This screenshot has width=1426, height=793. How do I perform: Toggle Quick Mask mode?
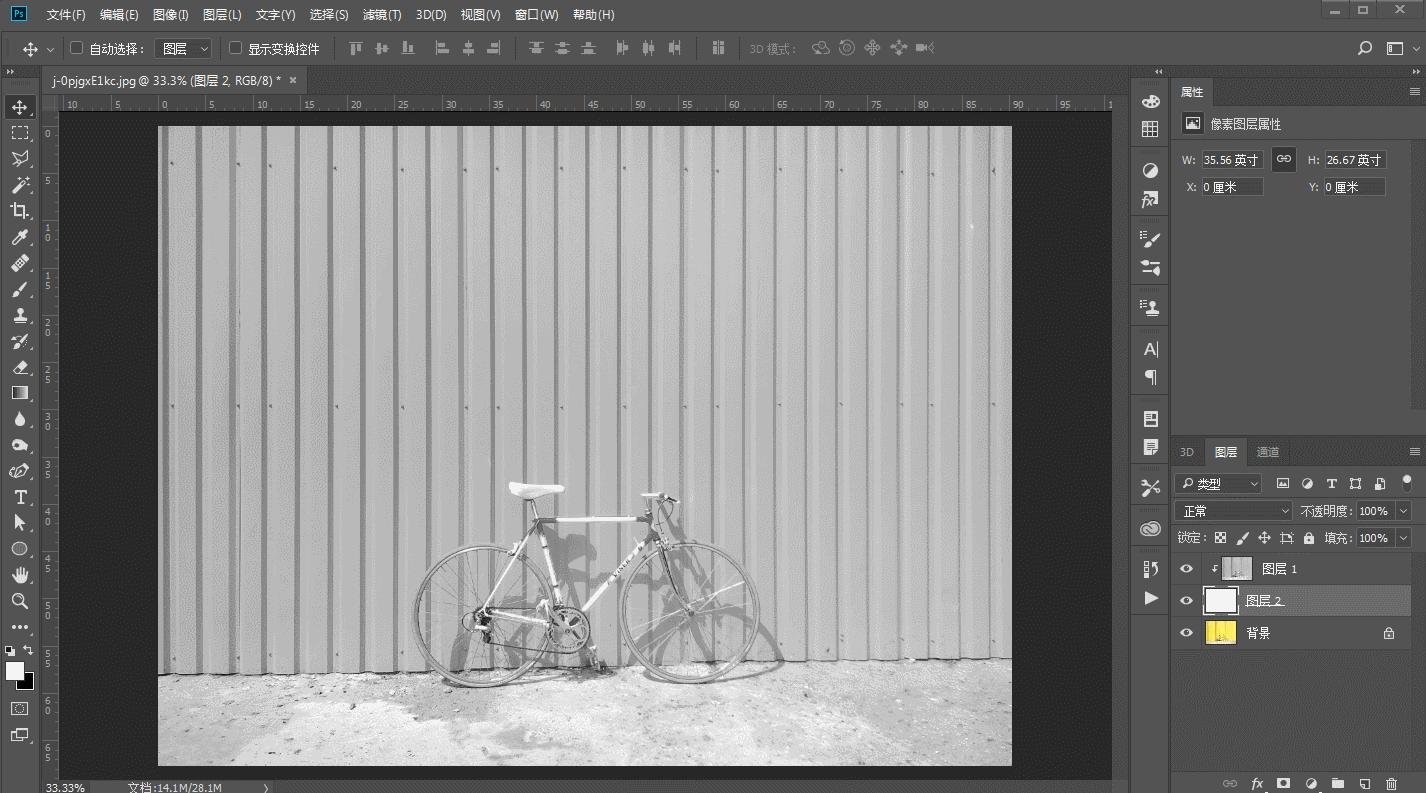tap(19, 708)
